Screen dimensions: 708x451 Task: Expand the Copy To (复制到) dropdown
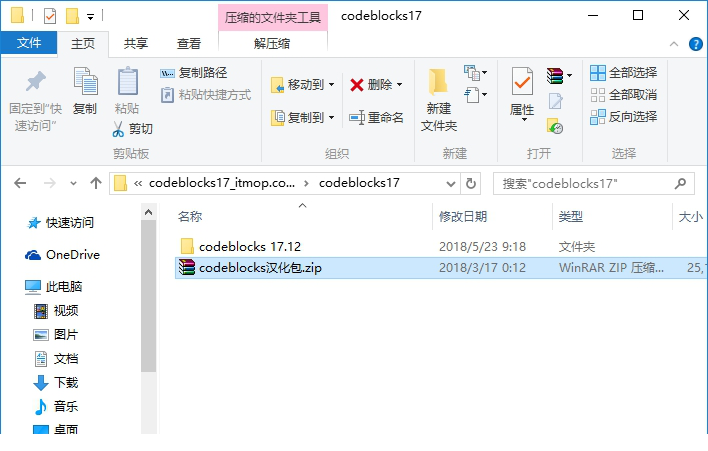pyautogui.click(x=331, y=118)
